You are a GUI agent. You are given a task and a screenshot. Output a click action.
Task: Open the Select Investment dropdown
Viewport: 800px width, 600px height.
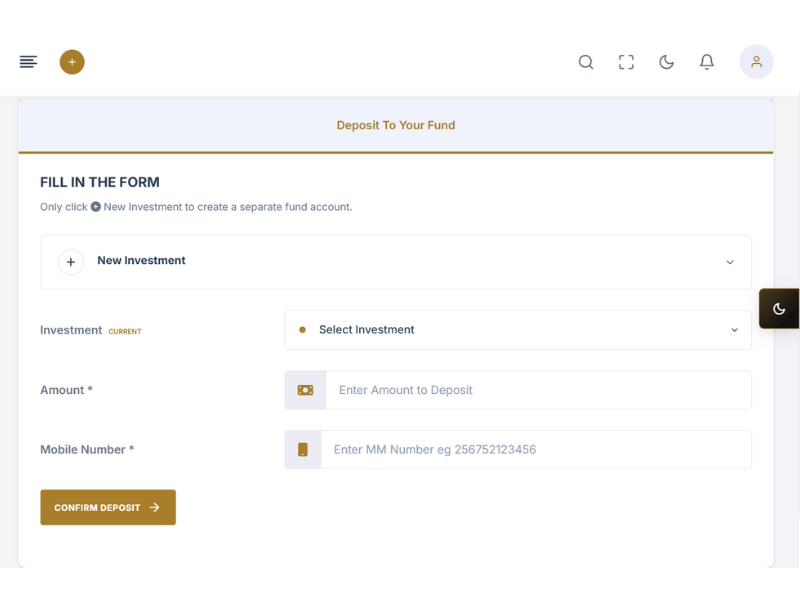[517, 330]
